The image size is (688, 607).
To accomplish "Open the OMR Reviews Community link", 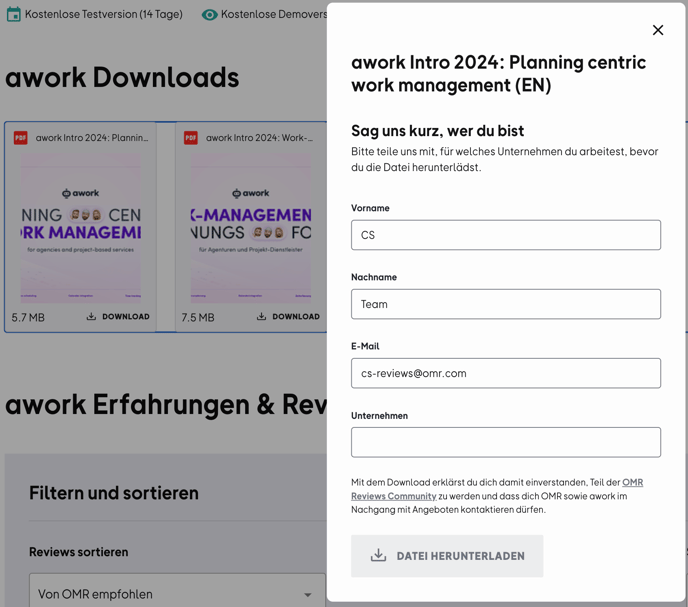I will click(x=394, y=496).
